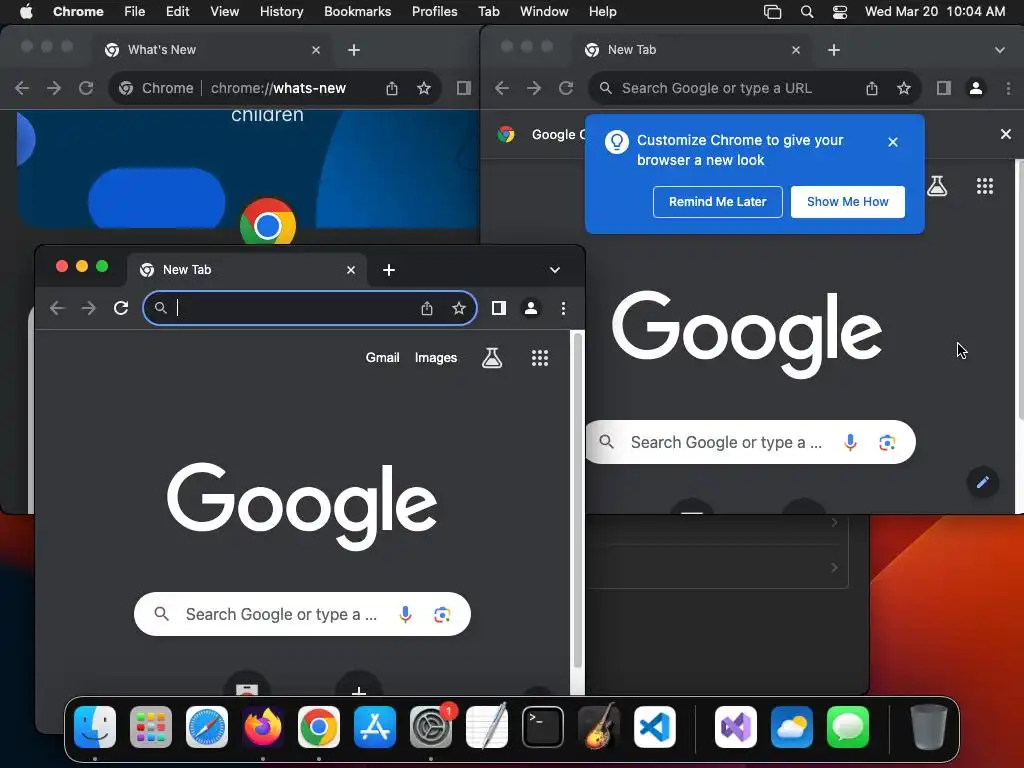Reload the page in the front New Tab window
This screenshot has width=1024, height=768.
[x=121, y=308]
